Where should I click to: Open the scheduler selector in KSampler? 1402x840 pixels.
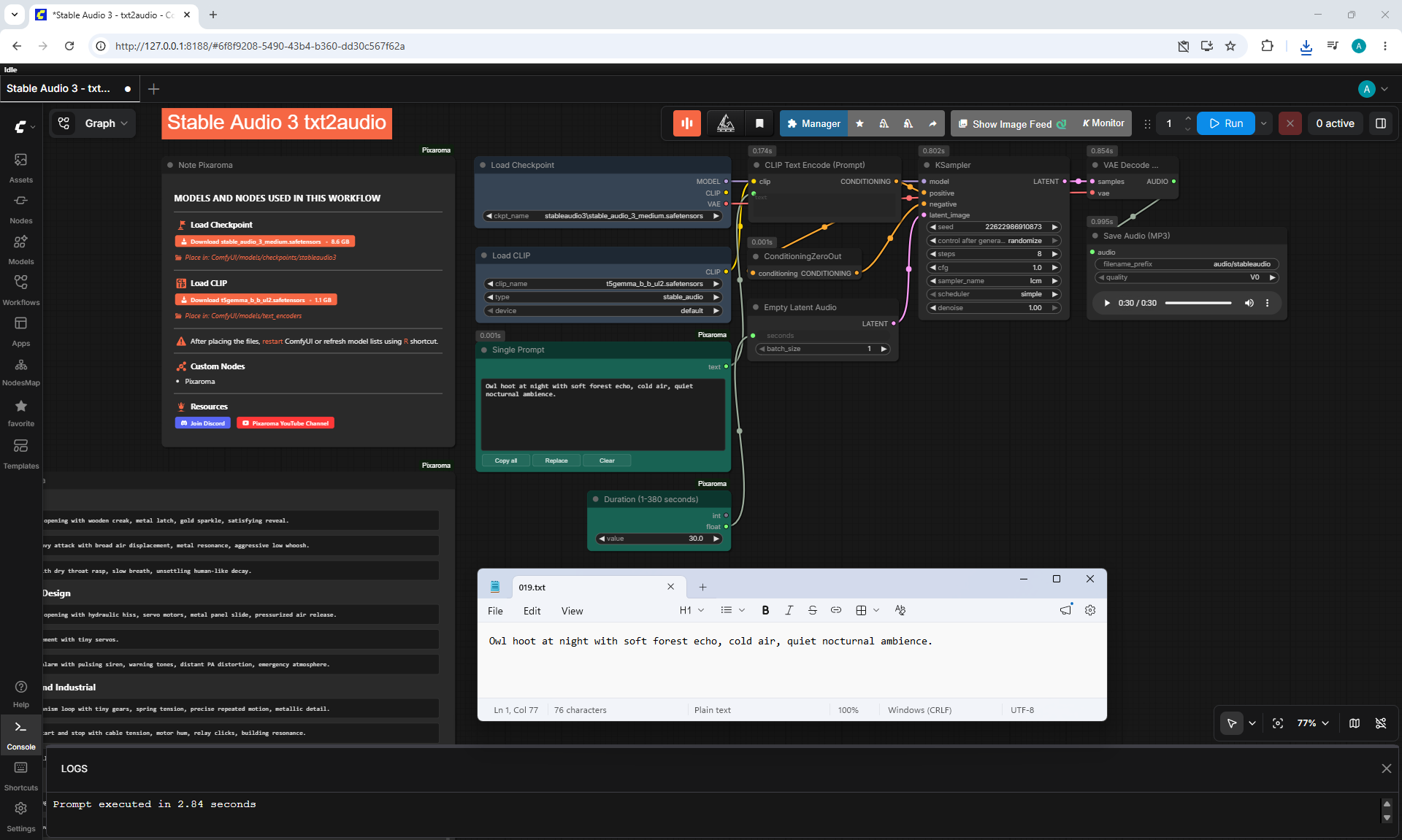tap(993, 294)
